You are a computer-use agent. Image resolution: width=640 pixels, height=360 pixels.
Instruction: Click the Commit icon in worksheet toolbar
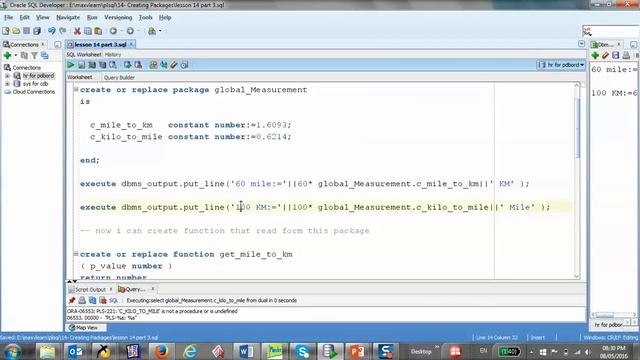pyautogui.click(x=127, y=65)
